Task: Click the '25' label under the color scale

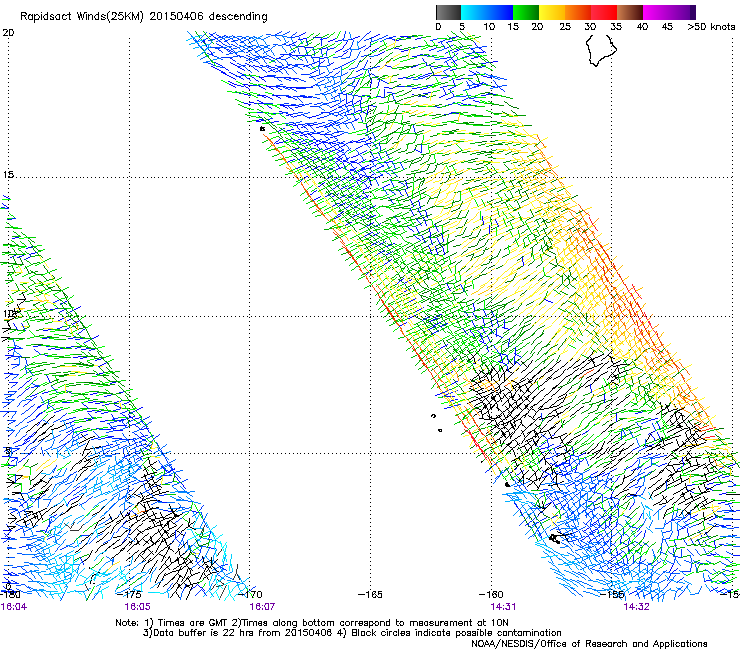Action: point(564,27)
